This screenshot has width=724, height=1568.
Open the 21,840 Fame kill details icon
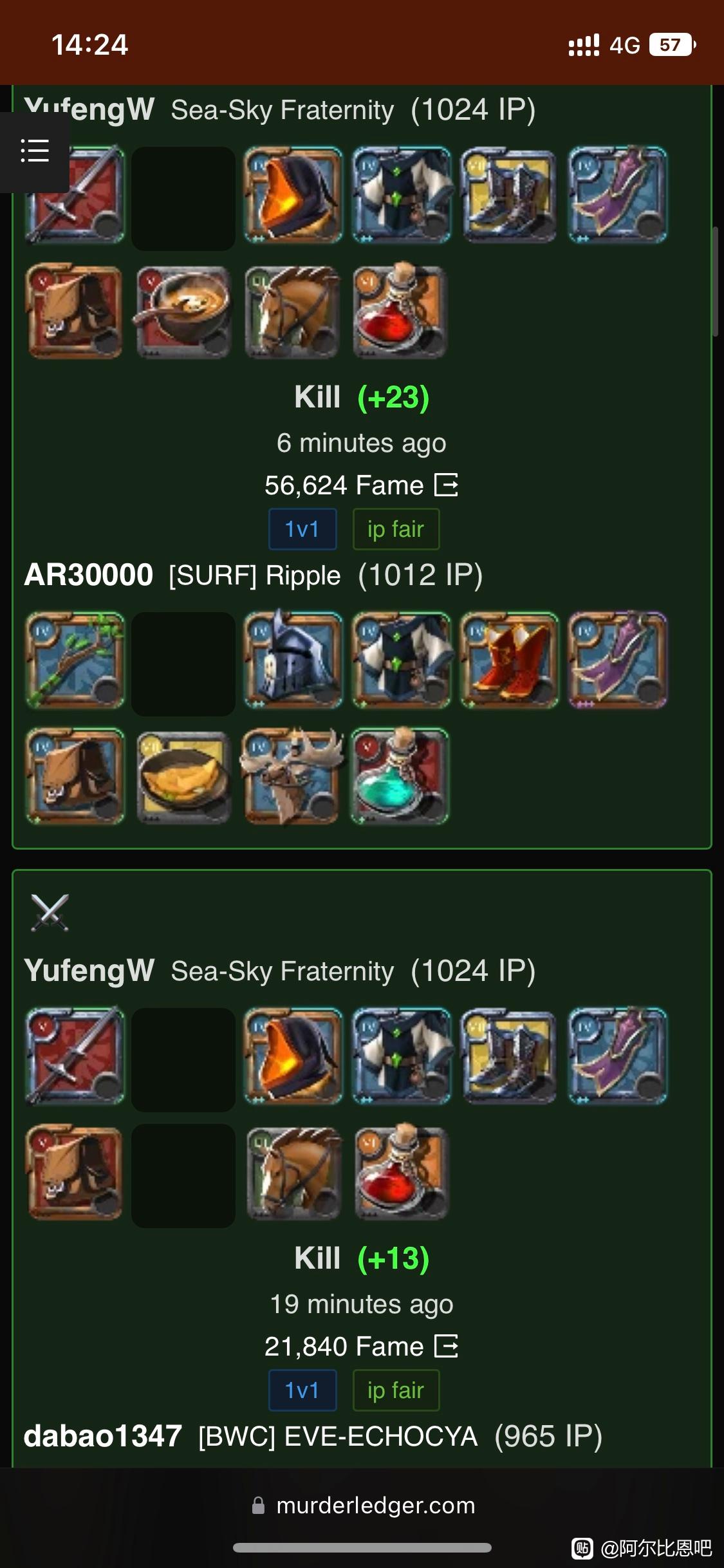pos(447,1346)
